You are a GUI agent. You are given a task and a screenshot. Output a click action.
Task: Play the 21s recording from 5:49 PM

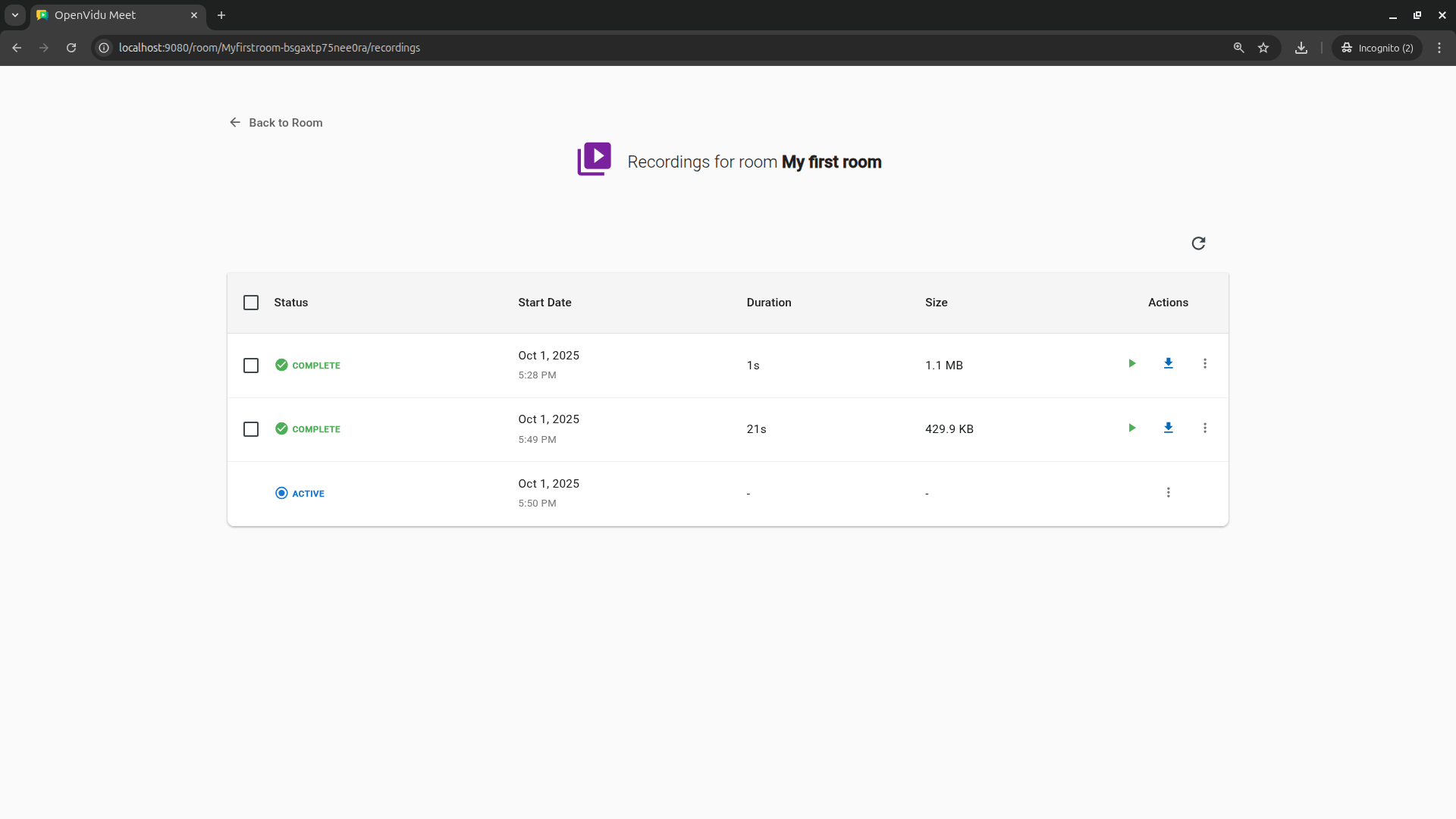point(1131,428)
